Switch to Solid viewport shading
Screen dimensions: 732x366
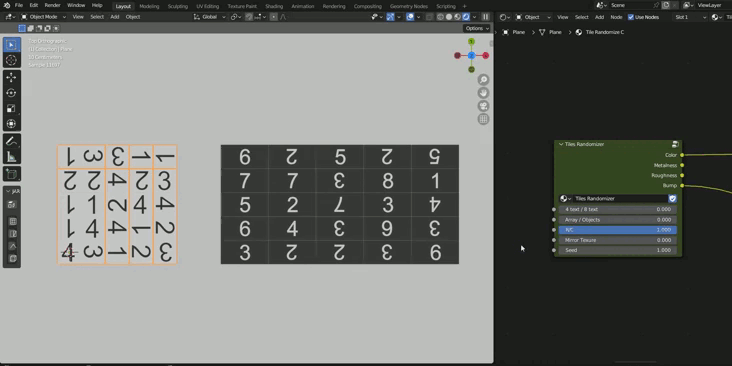coord(449,17)
